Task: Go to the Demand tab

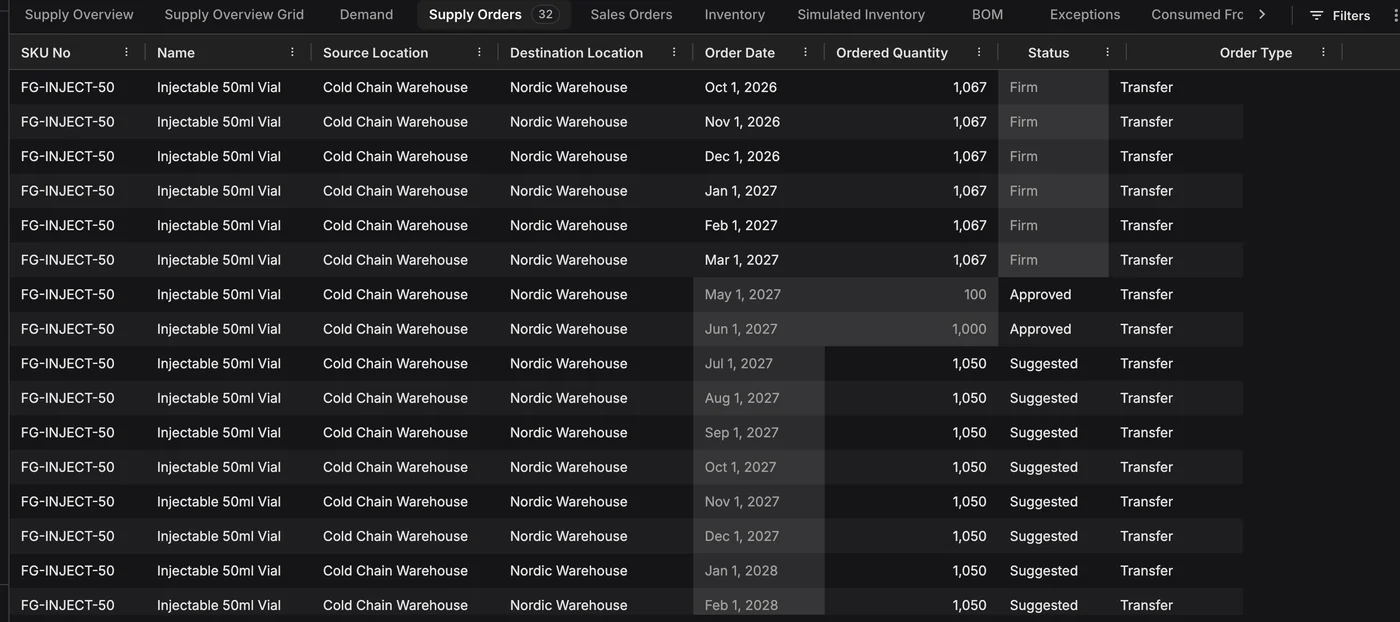Action: (x=366, y=14)
